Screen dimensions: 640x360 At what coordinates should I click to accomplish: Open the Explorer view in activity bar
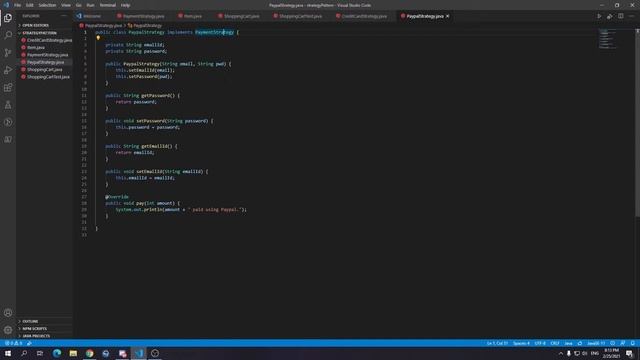coord(8,18)
